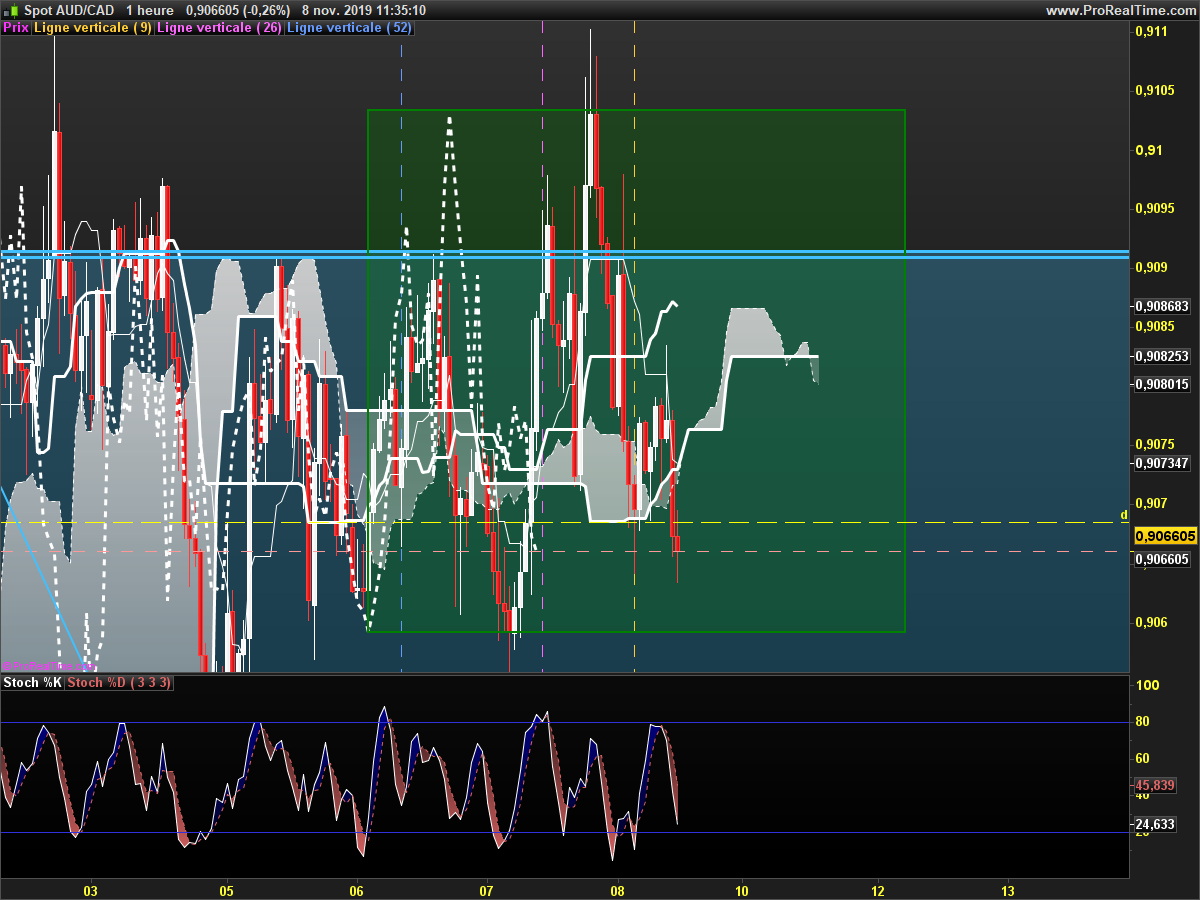Select the Stoch %D (3 3 3) label
Screen dimensions: 1200x900
pos(119,683)
